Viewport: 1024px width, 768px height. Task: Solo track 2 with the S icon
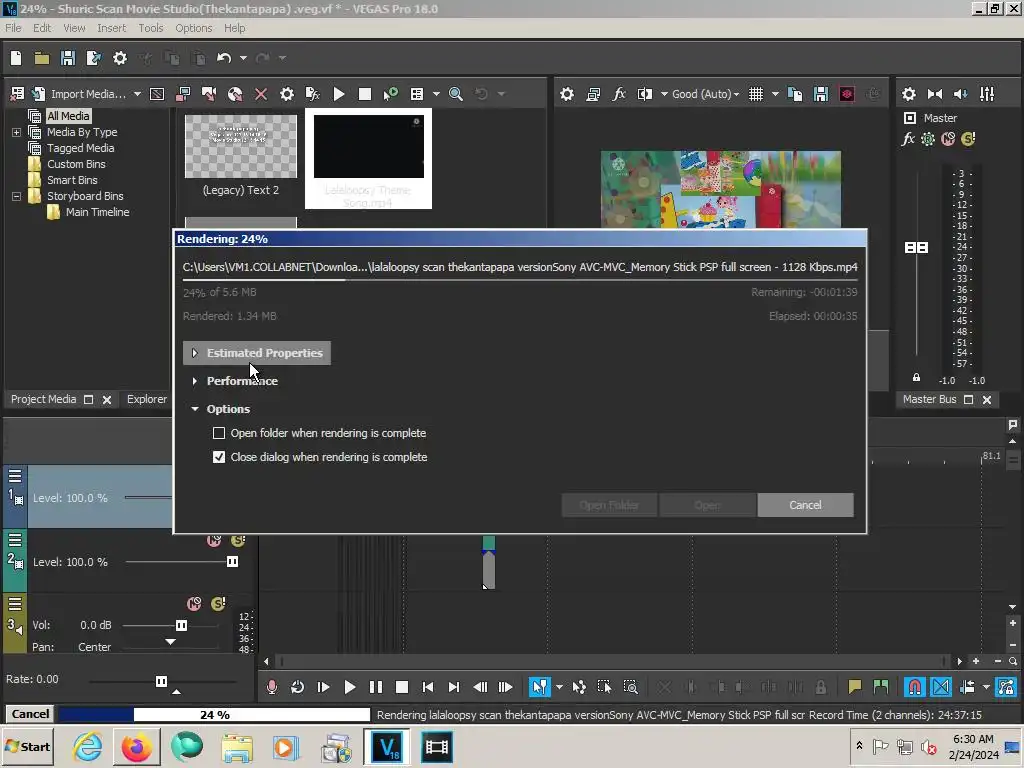238,540
